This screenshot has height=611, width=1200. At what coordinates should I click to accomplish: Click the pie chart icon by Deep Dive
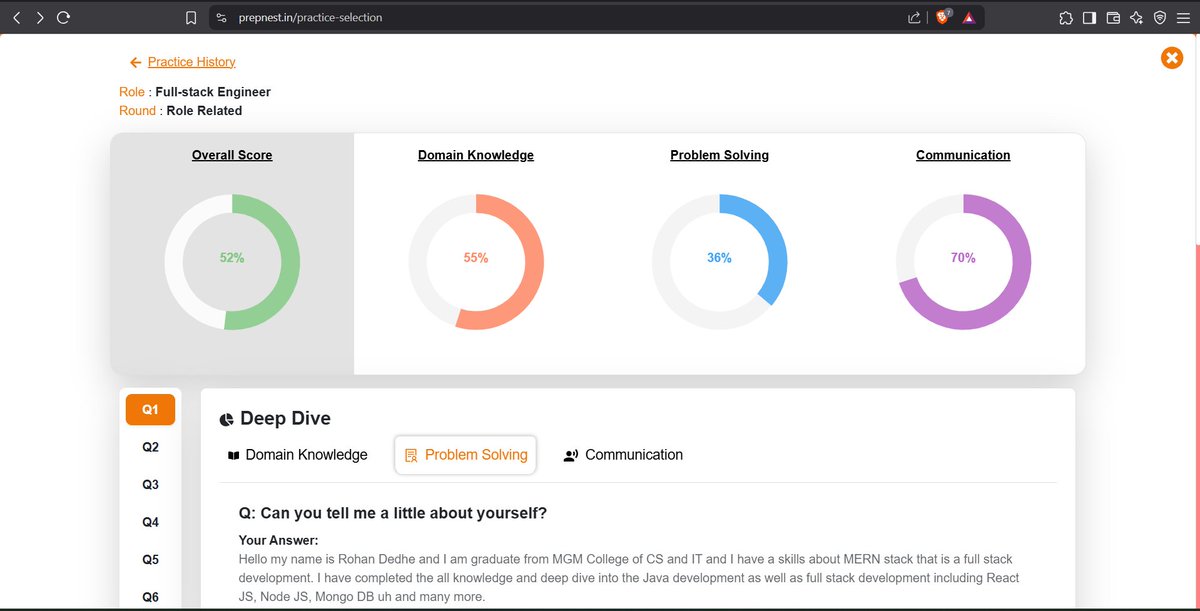[226, 419]
